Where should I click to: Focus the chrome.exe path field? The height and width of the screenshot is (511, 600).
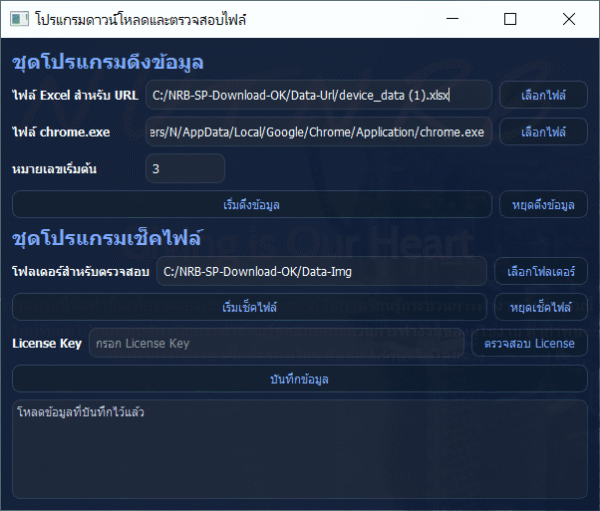pos(319,132)
